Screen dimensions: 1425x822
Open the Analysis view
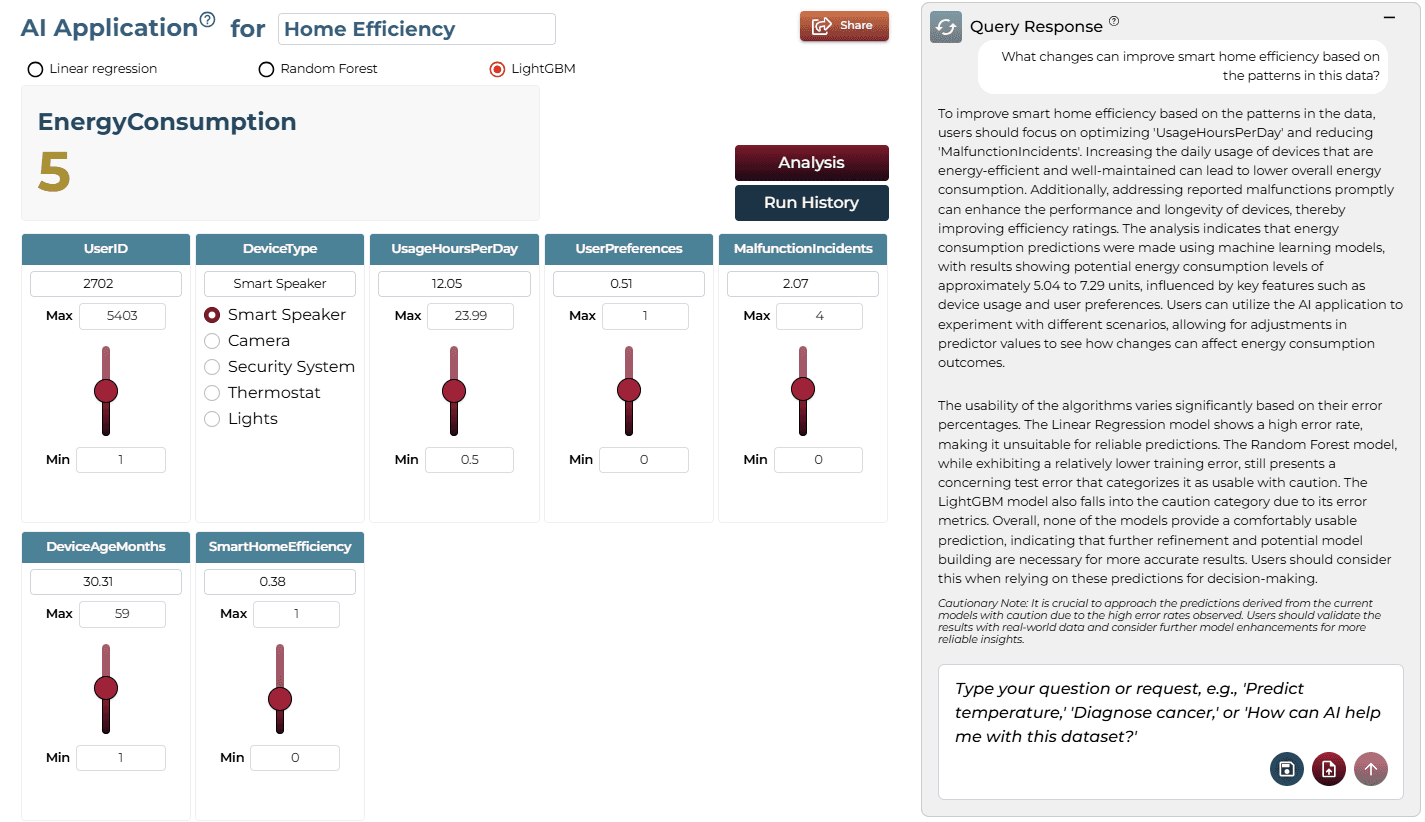tap(812, 163)
